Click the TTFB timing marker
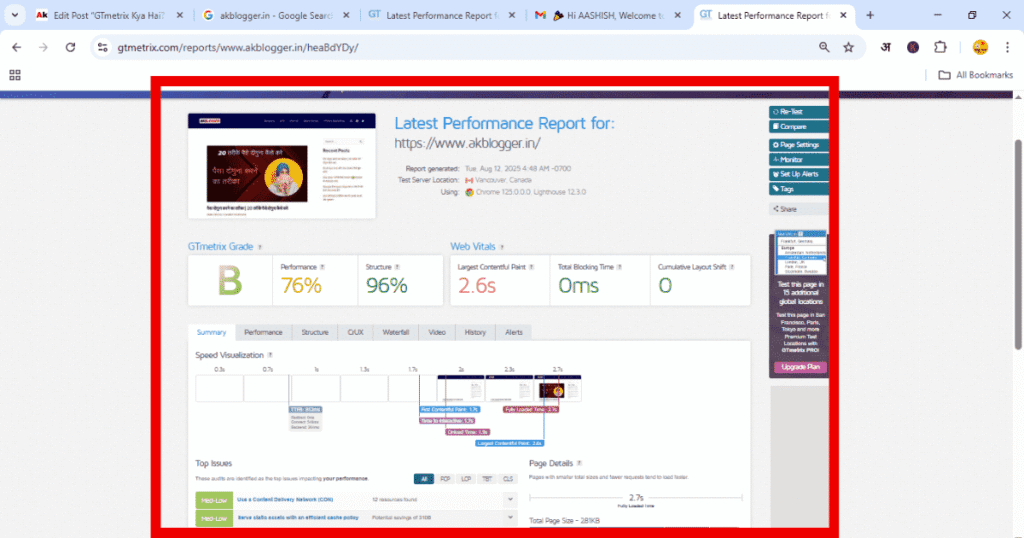Screen dimensions: 1024x538 [x=306, y=409]
